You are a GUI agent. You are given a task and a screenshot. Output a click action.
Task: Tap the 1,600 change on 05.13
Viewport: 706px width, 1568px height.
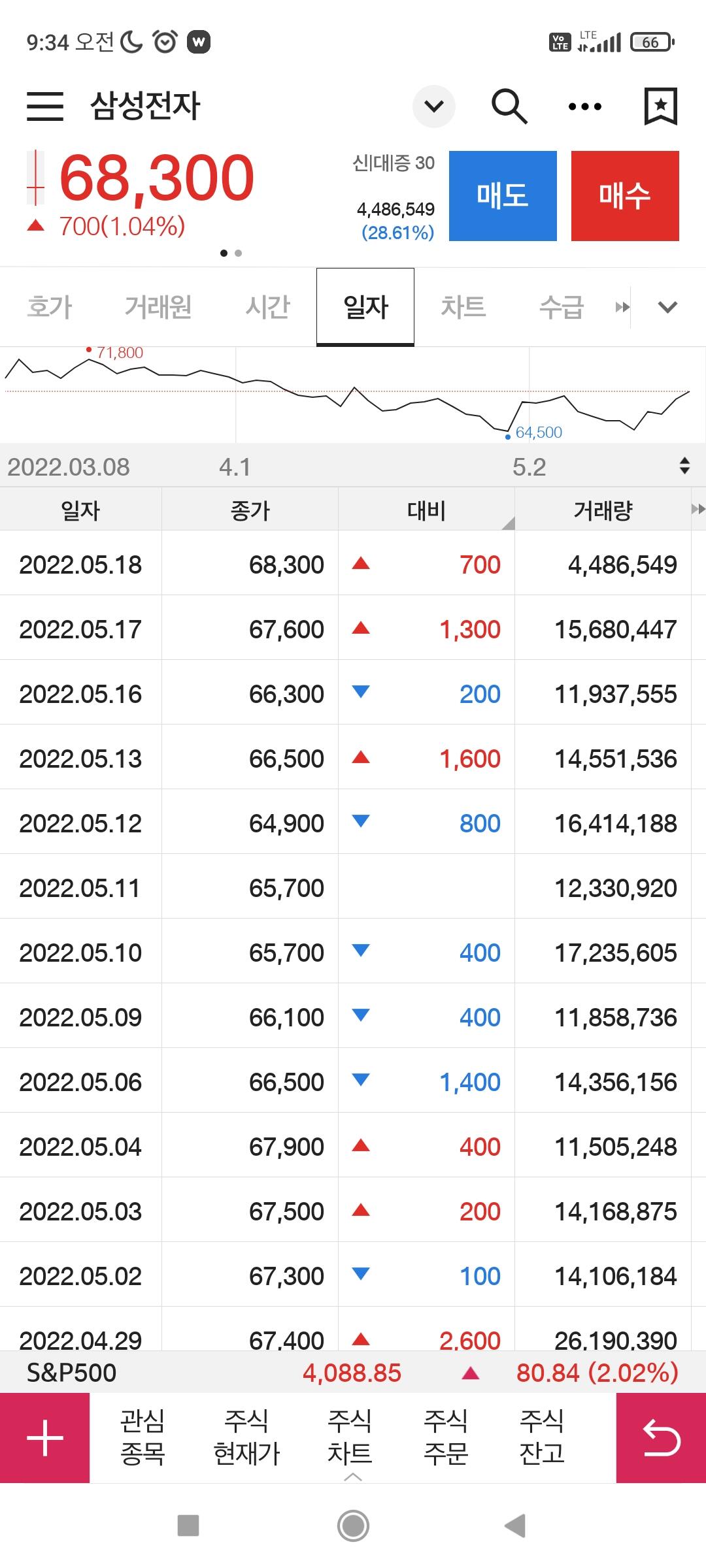pyautogui.click(x=469, y=759)
